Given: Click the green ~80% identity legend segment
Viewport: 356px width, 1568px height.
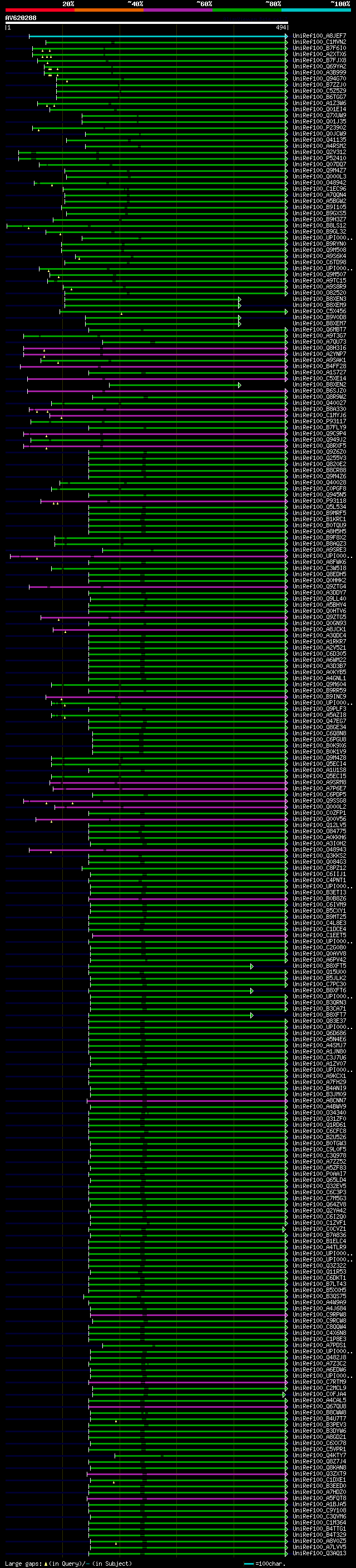Looking at the screenshot, I should pyautogui.click(x=247, y=11).
